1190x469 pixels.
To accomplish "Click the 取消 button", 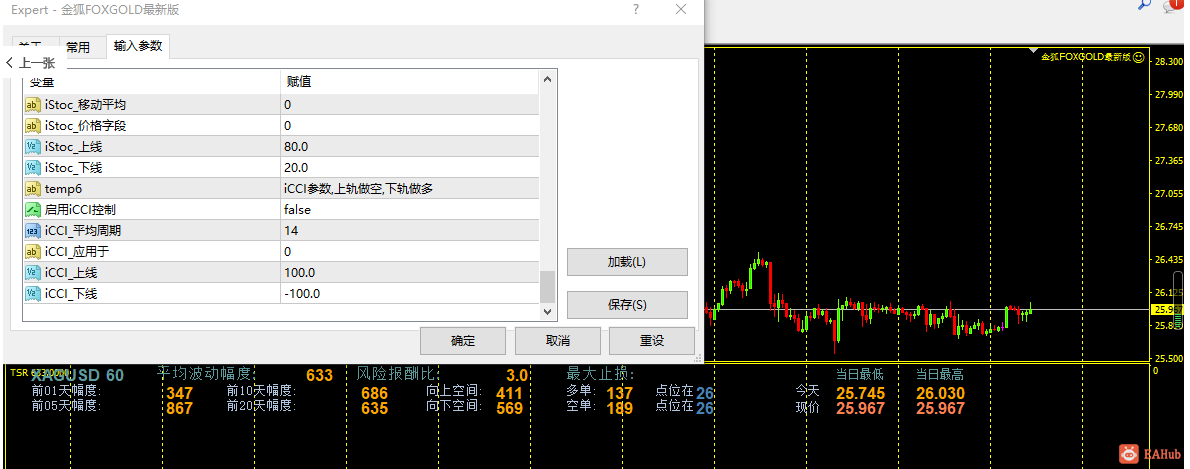I will [558, 341].
